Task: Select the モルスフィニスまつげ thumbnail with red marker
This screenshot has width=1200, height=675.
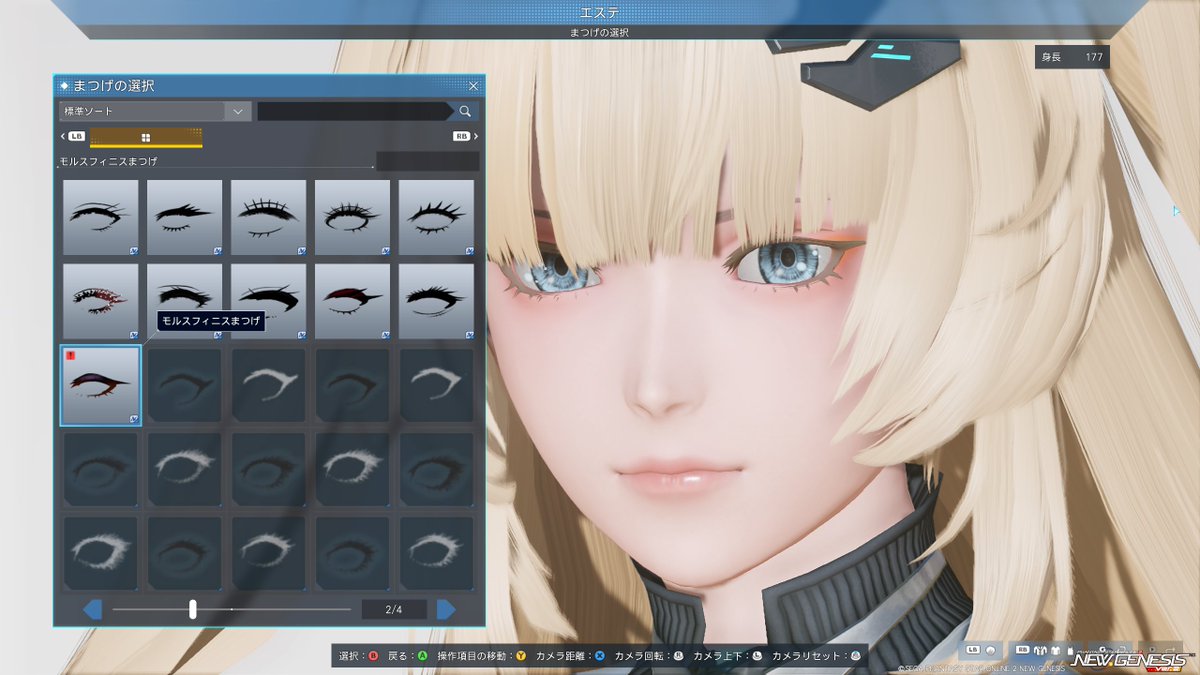Action: coord(101,385)
